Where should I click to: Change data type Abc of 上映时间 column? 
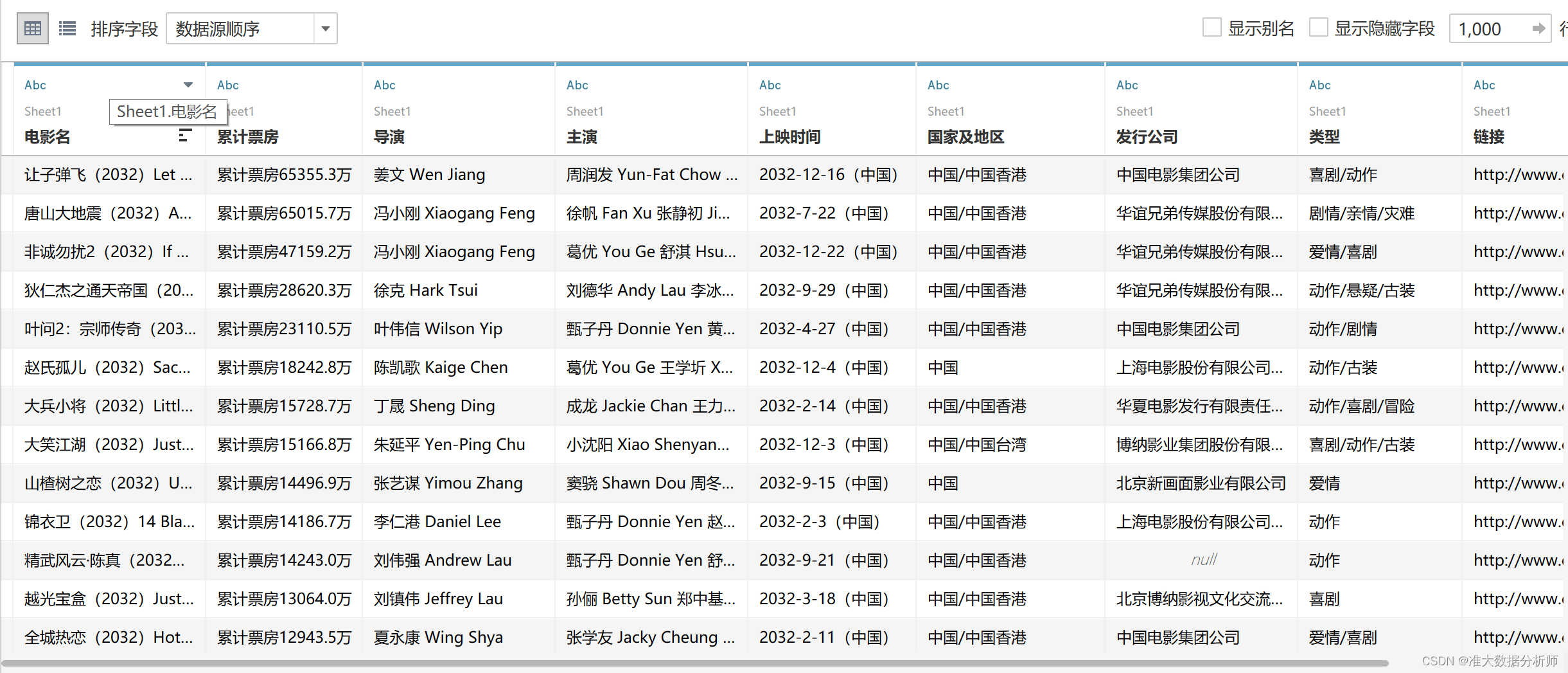click(x=770, y=85)
